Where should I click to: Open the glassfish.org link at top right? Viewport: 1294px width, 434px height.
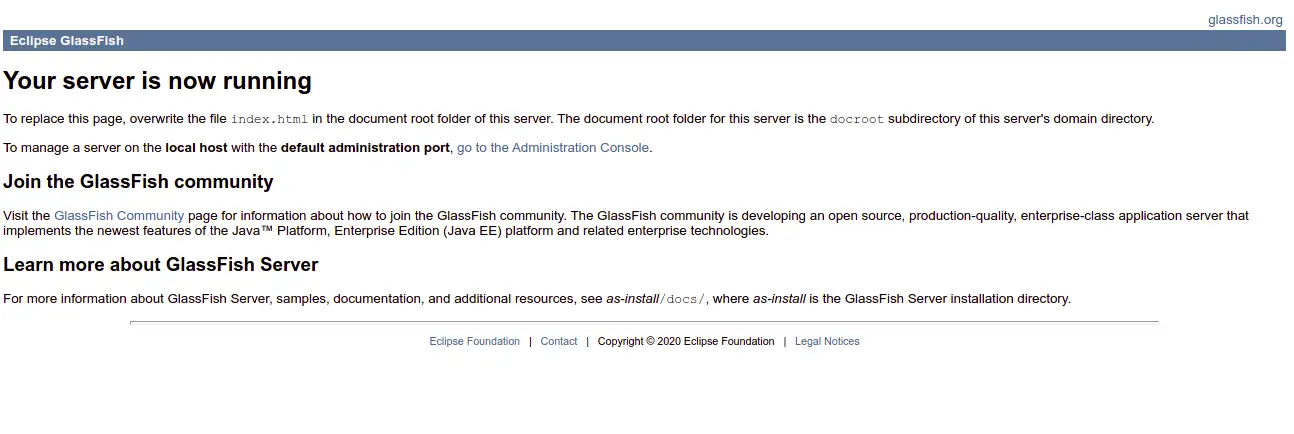[1245, 19]
